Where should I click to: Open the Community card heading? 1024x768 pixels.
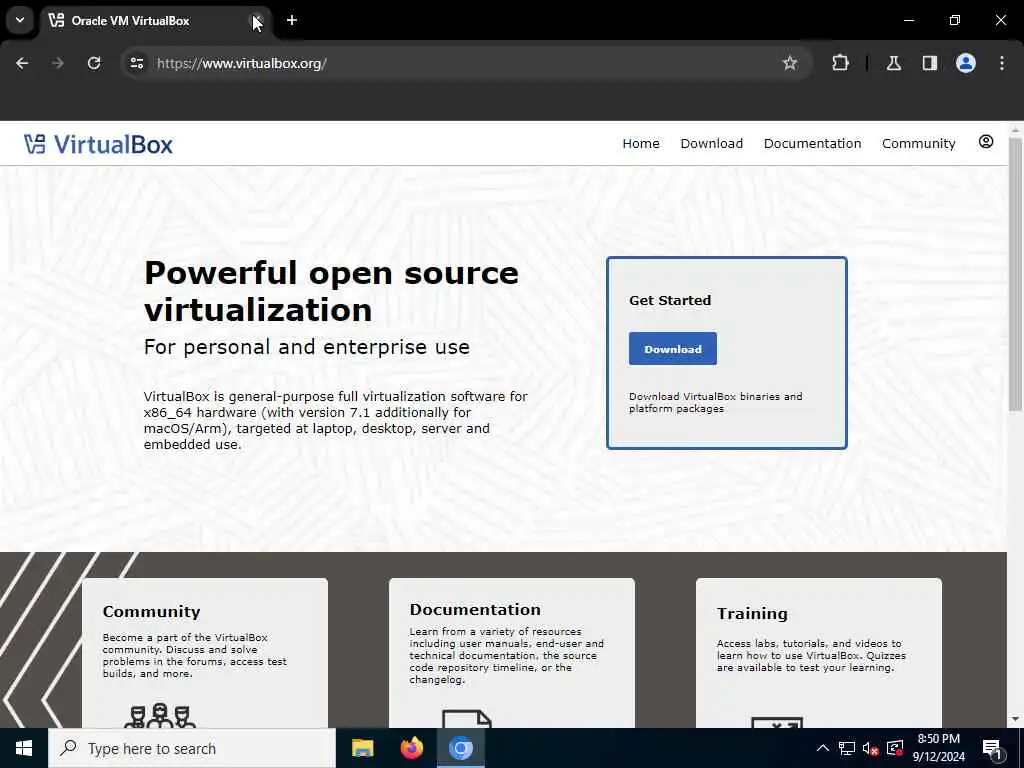pos(152,612)
